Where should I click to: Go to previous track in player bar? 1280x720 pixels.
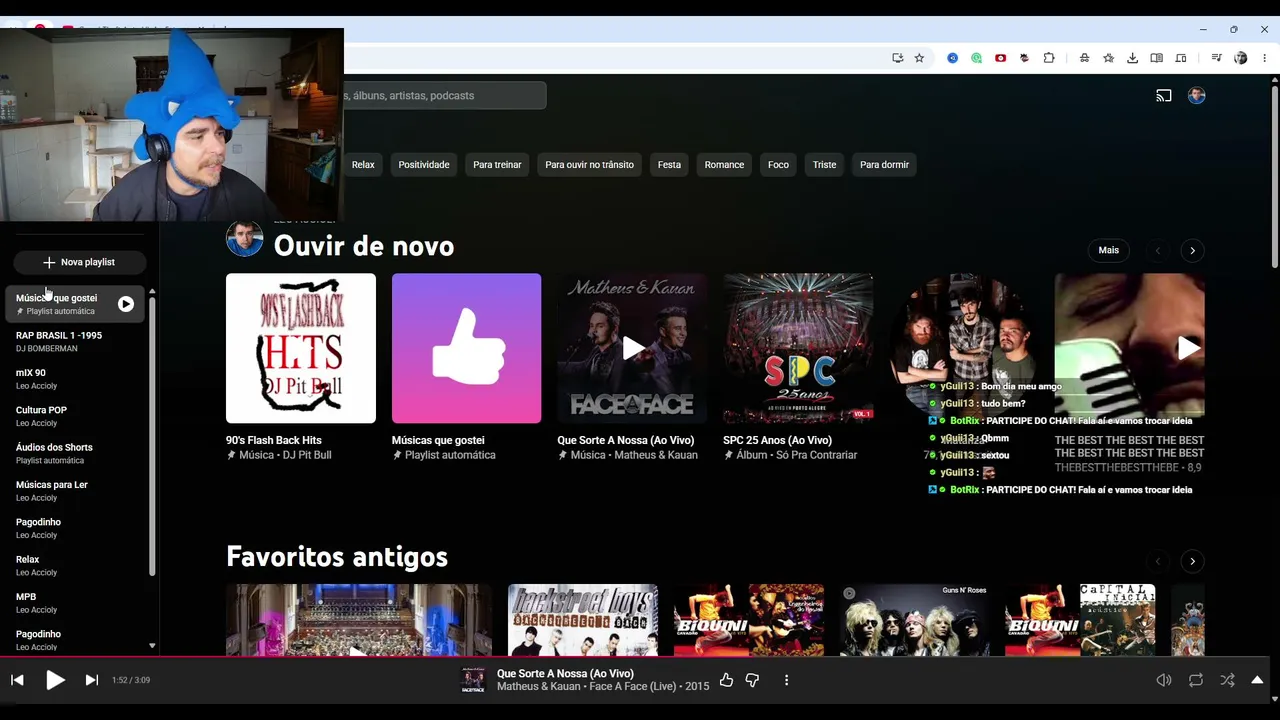point(17,680)
